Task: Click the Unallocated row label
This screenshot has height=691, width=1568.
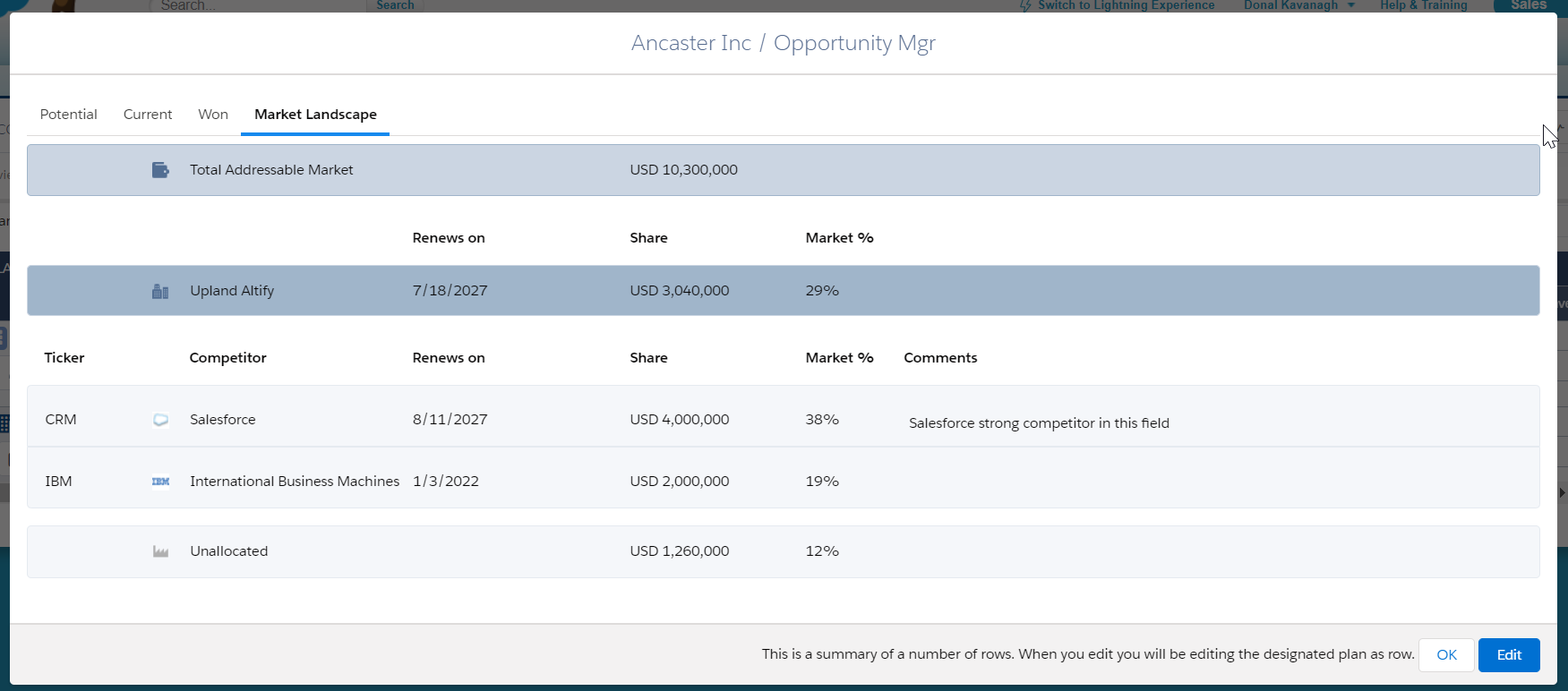Action: (229, 551)
